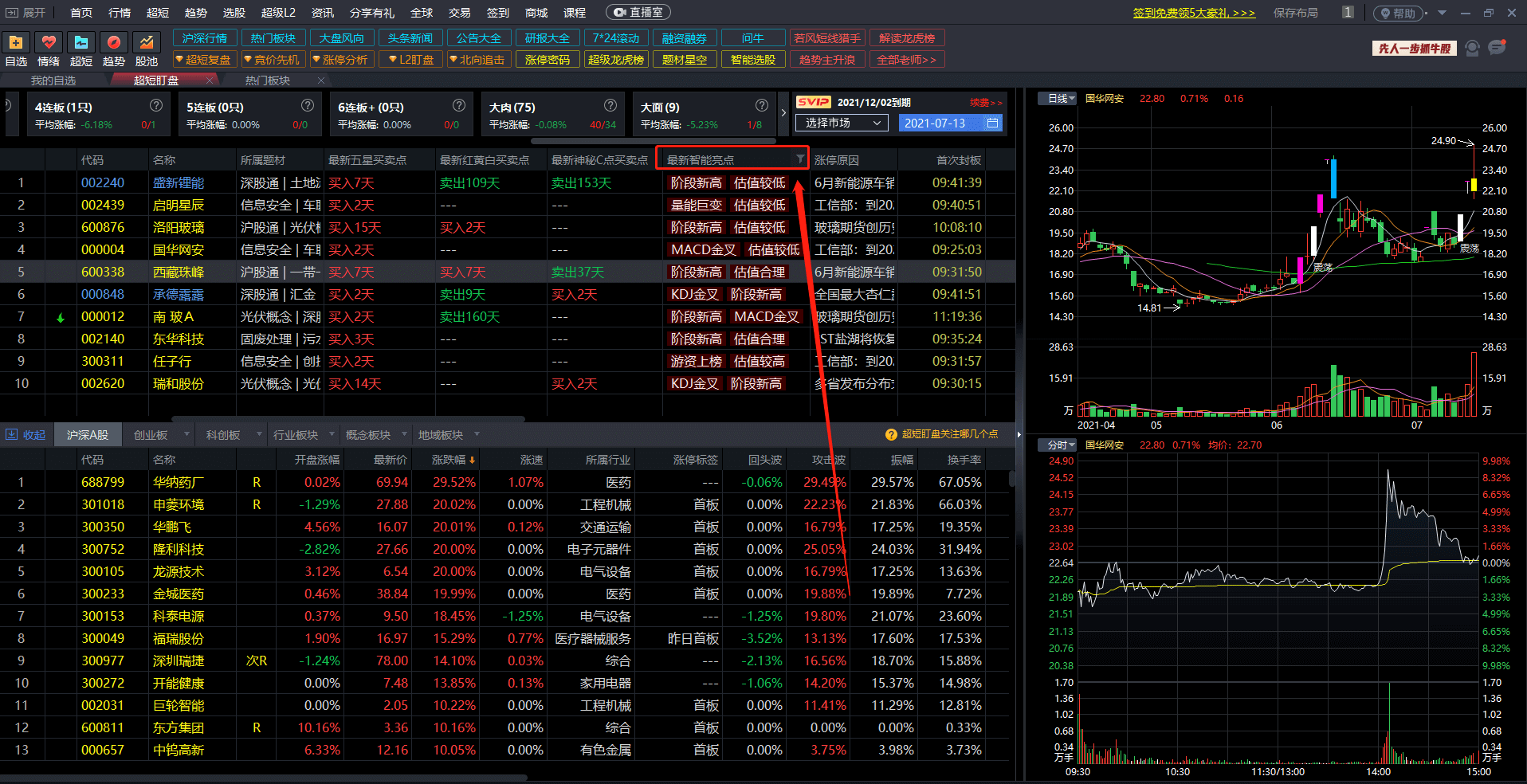Open the 直播室 live room button
The image size is (1527, 784).
click(x=638, y=13)
